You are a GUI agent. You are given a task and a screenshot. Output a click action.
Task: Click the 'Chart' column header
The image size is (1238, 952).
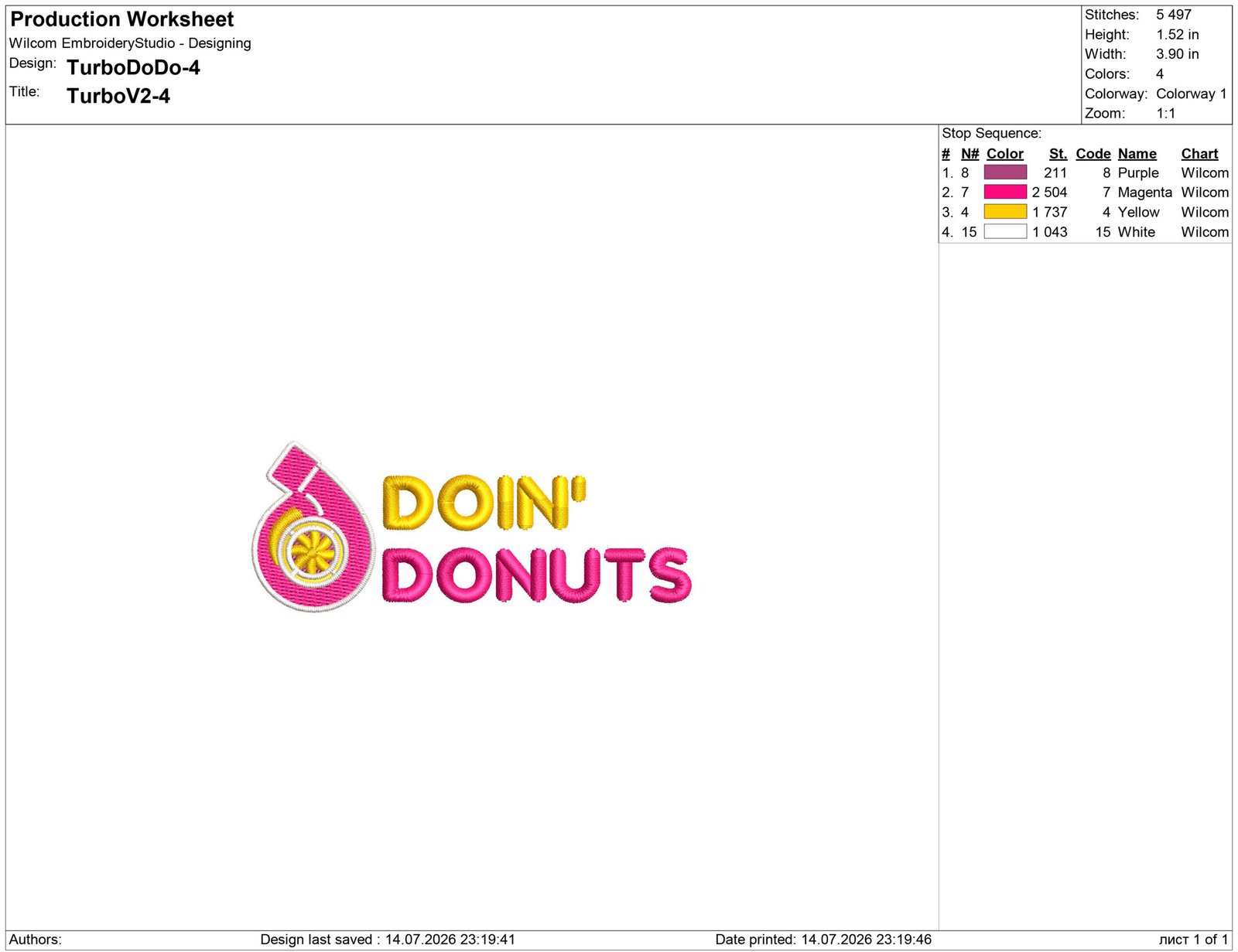coord(1199,154)
